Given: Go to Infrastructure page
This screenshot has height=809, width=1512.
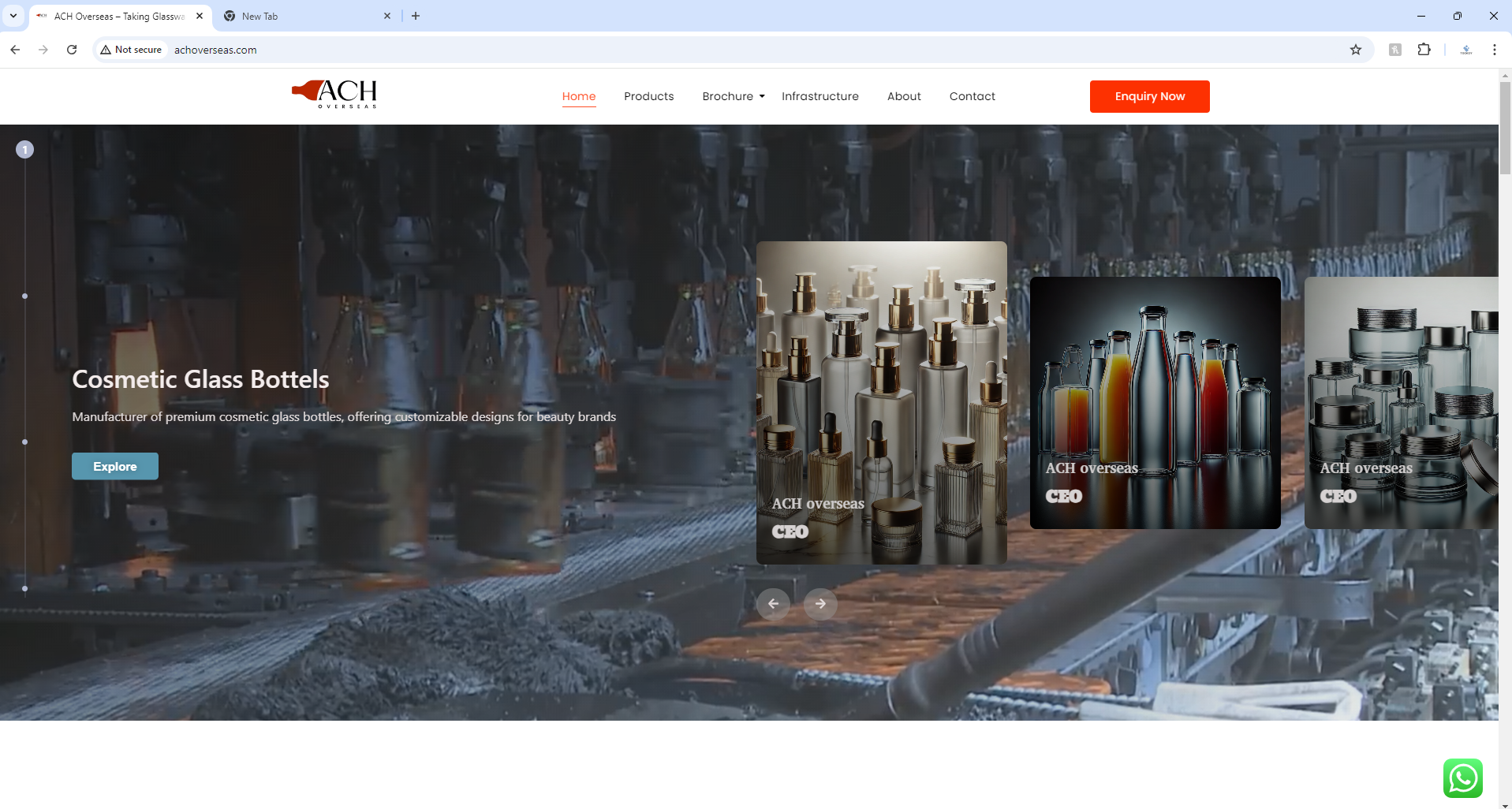Looking at the screenshot, I should pyautogui.click(x=820, y=96).
